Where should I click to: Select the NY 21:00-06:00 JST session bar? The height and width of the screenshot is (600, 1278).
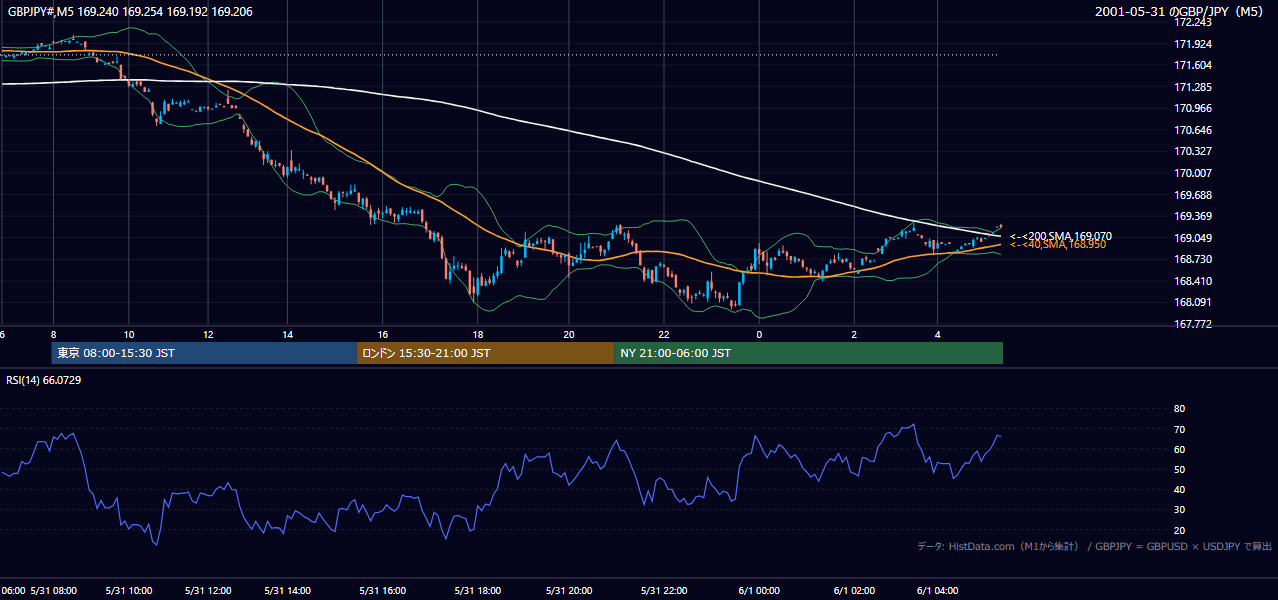point(808,353)
